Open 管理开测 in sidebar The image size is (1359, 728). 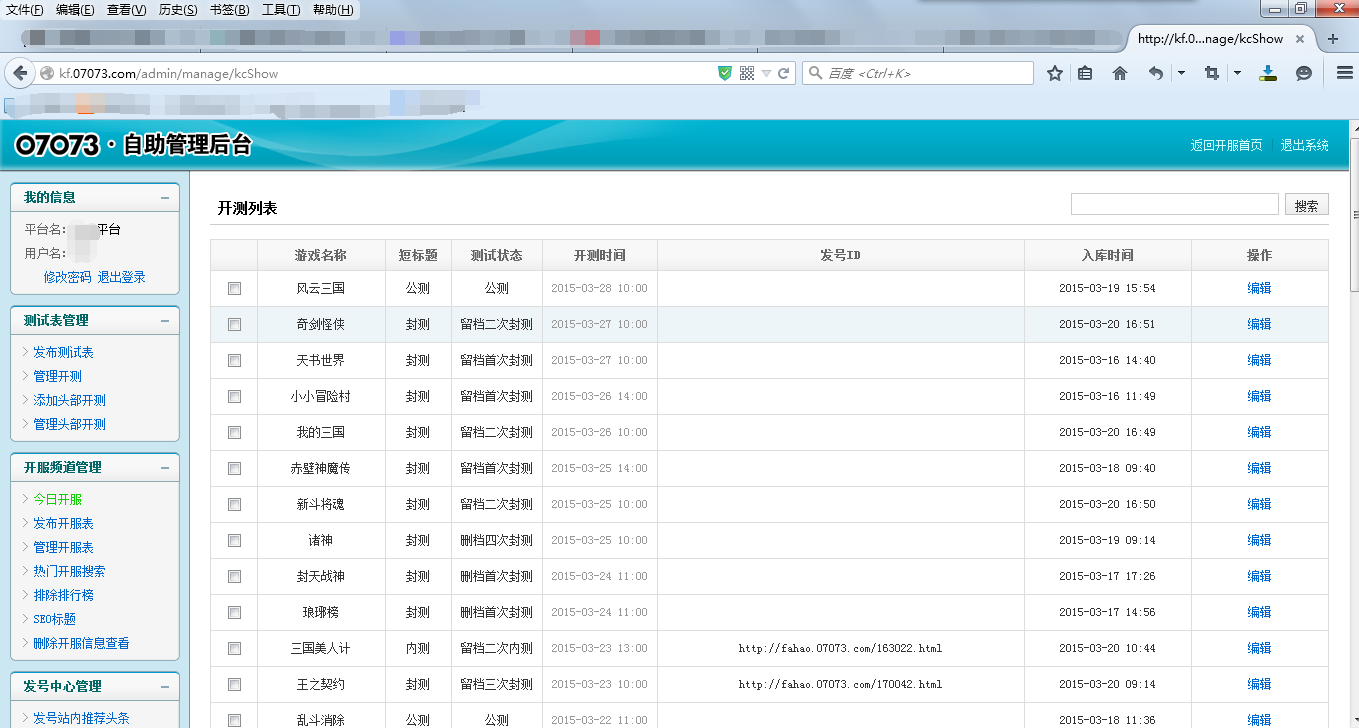pyautogui.click(x=57, y=377)
